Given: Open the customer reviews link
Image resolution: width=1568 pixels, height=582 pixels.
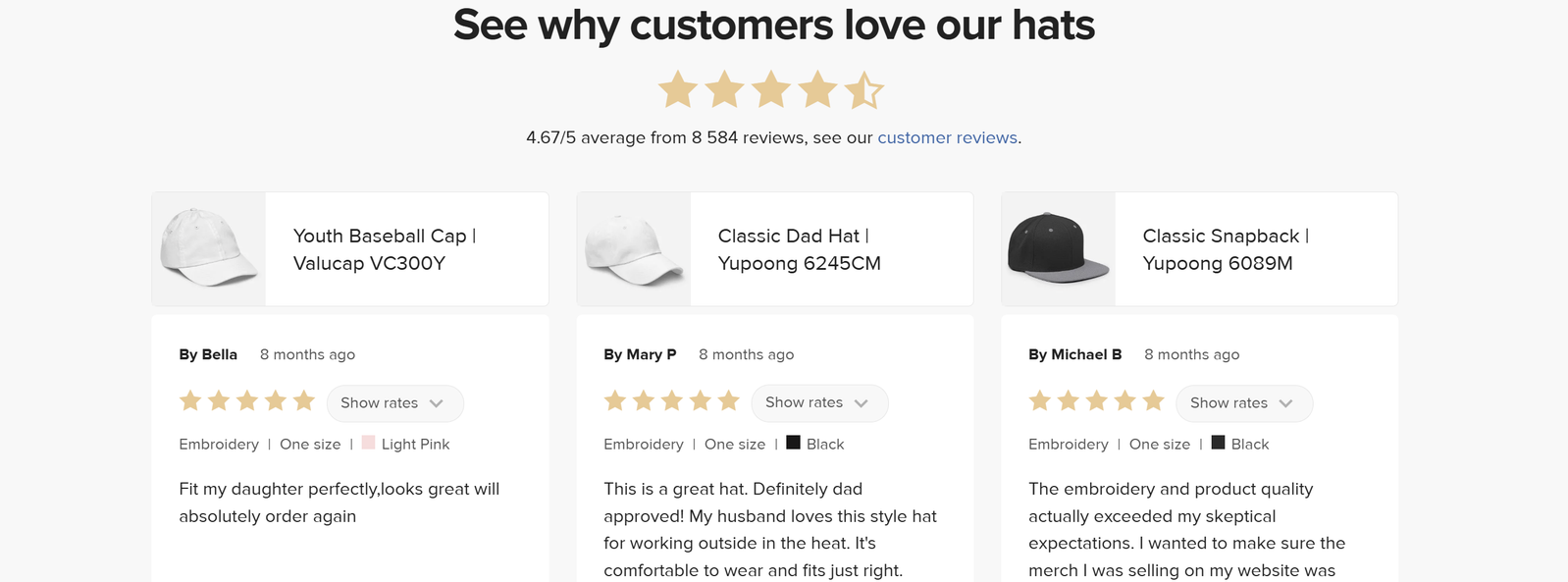Looking at the screenshot, I should tap(947, 137).
